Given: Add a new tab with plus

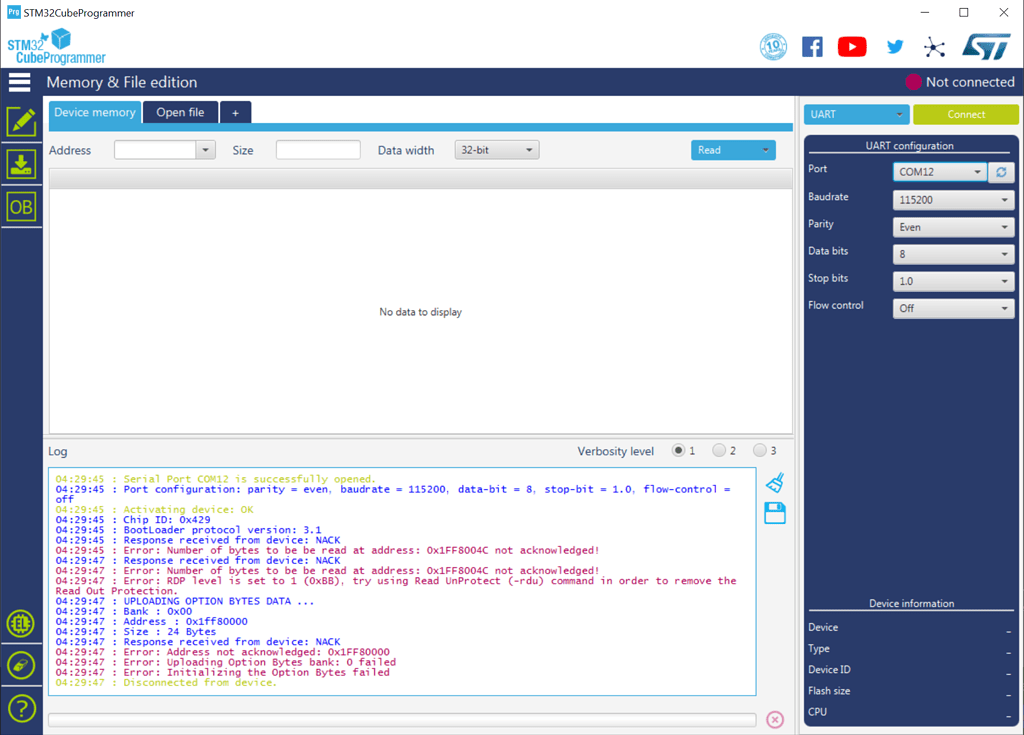Looking at the screenshot, I should pos(236,113).
